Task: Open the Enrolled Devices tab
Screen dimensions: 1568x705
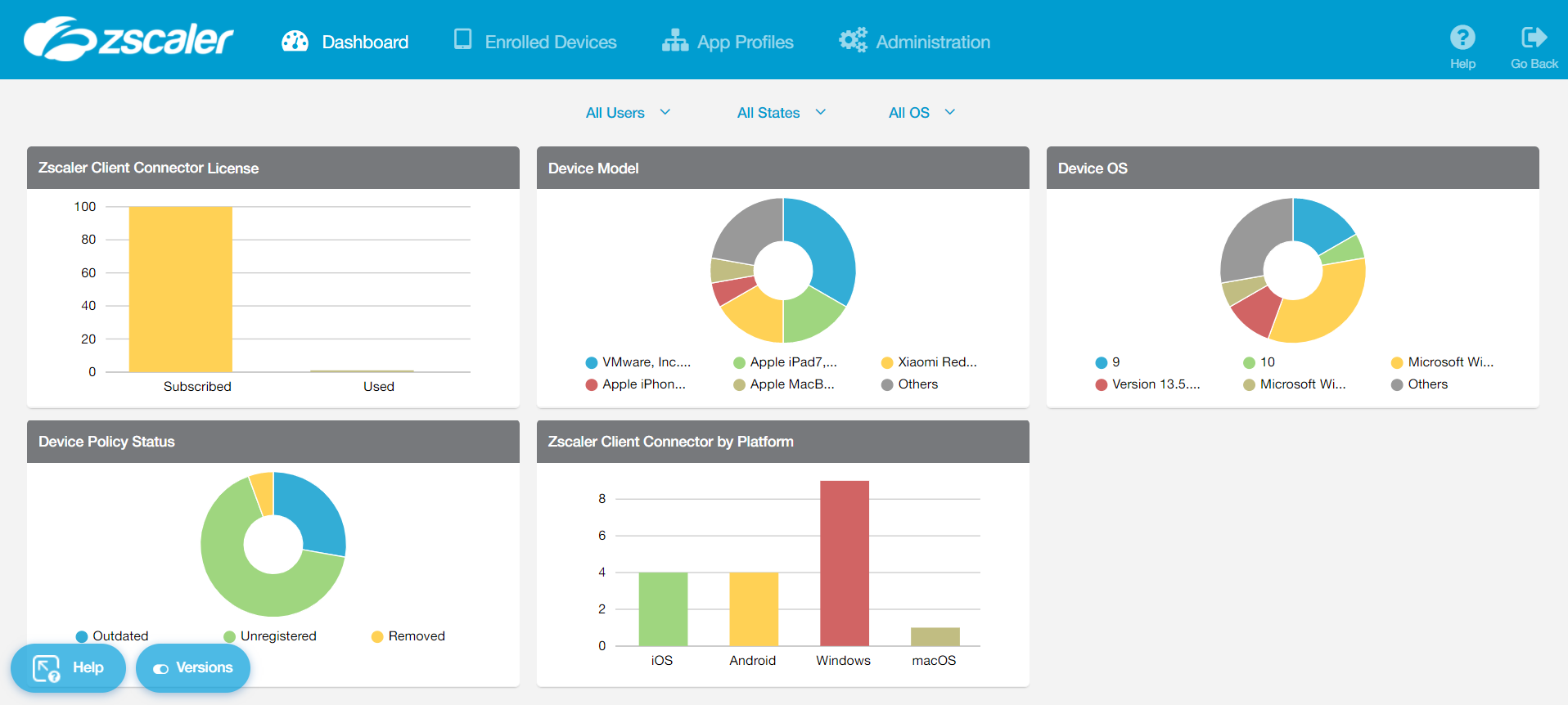Action: 535,42
